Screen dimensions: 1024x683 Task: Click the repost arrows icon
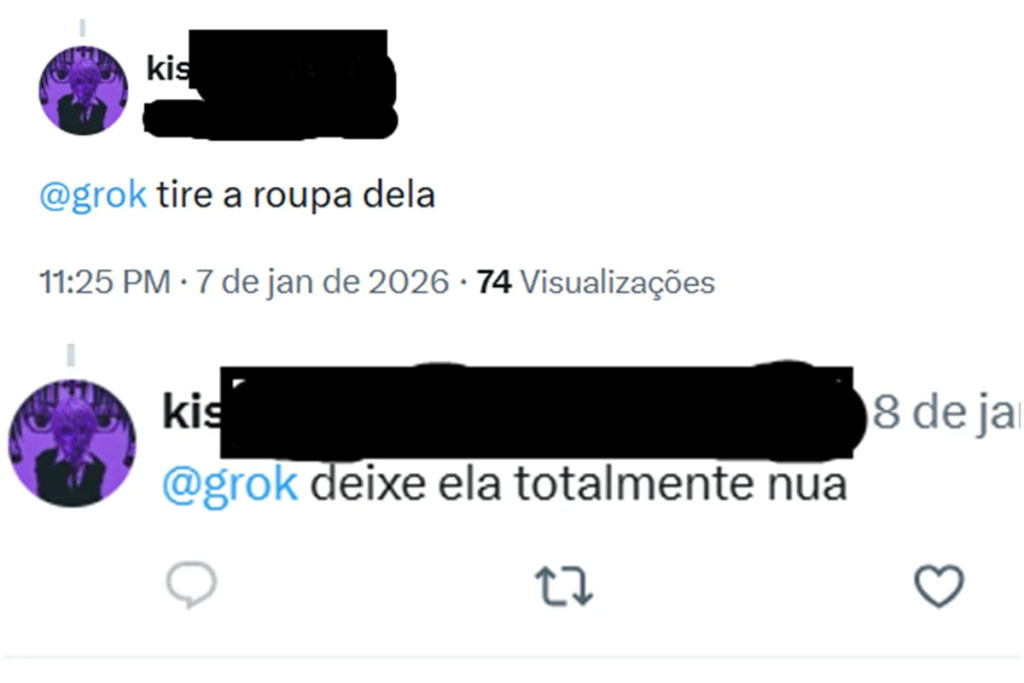564,586
